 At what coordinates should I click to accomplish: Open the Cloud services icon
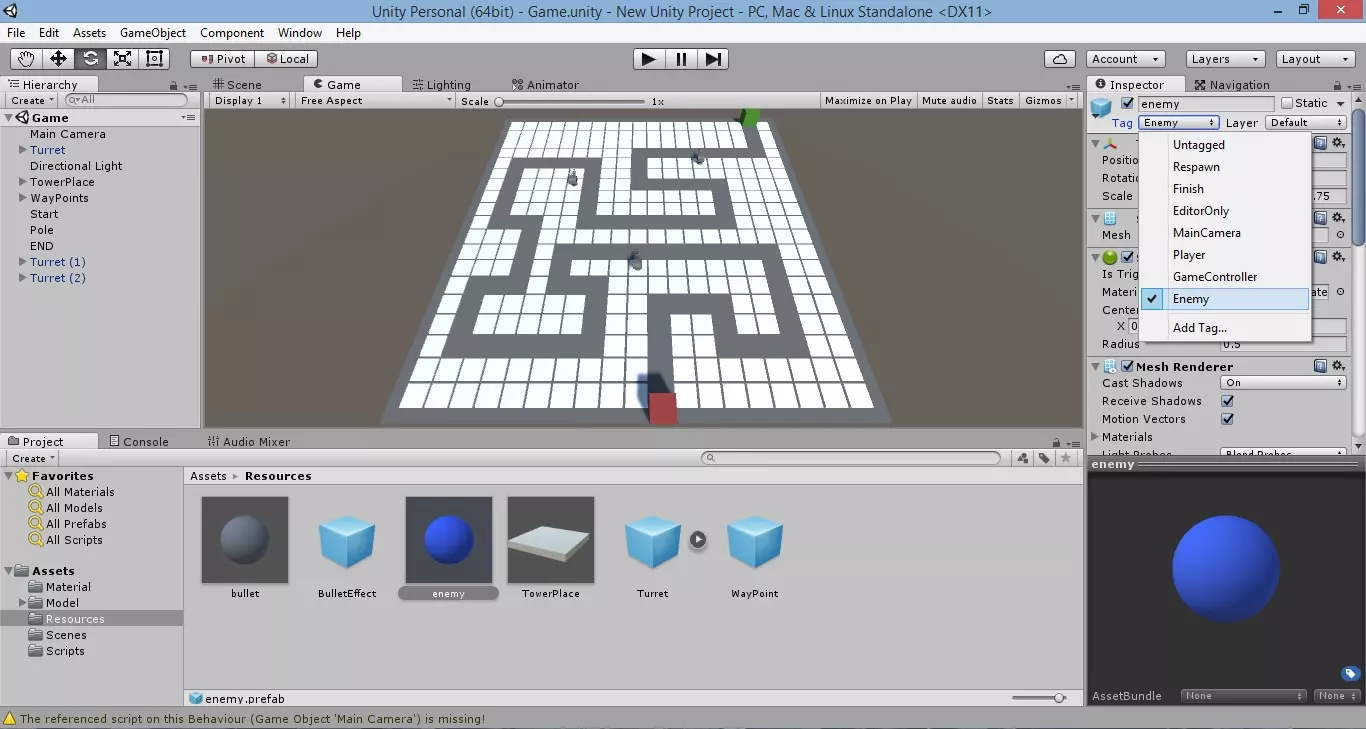point(1059,59)
